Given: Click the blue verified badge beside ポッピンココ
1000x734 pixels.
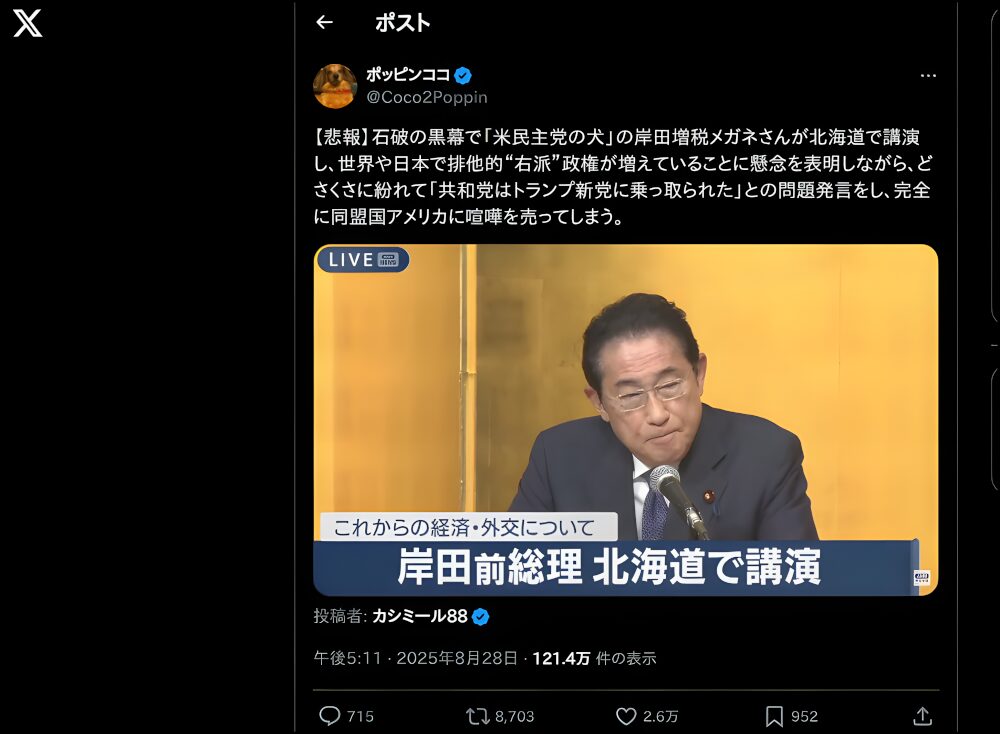Looking at the screenshot, I should [x=463, y=75].
